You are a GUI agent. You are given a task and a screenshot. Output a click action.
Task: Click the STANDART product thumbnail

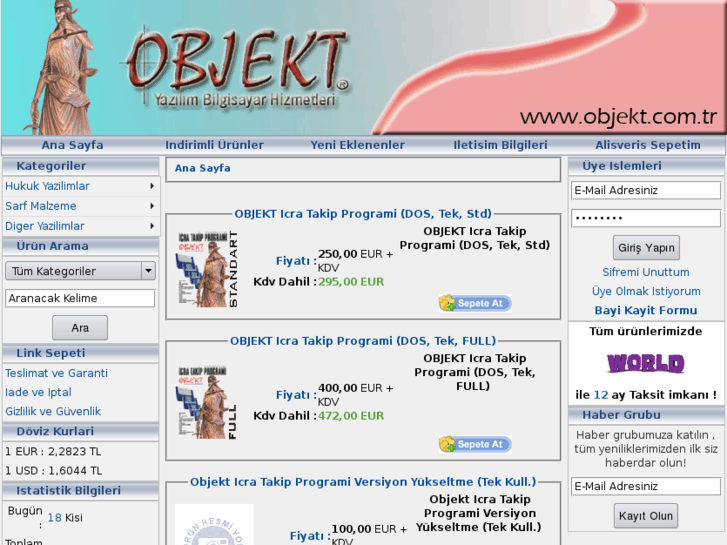click(207, 269)
